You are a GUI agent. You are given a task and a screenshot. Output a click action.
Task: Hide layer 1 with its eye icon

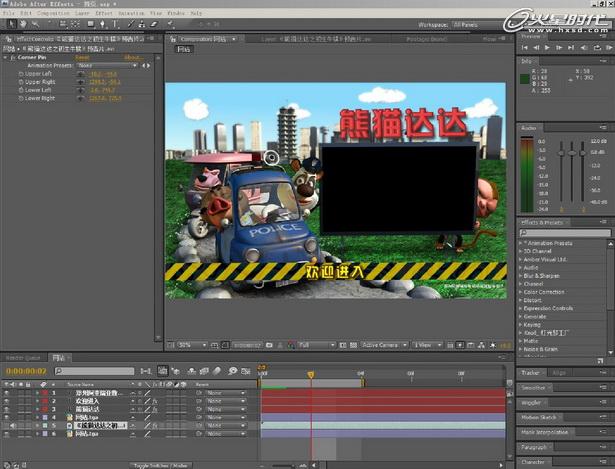tap(6, 393)
